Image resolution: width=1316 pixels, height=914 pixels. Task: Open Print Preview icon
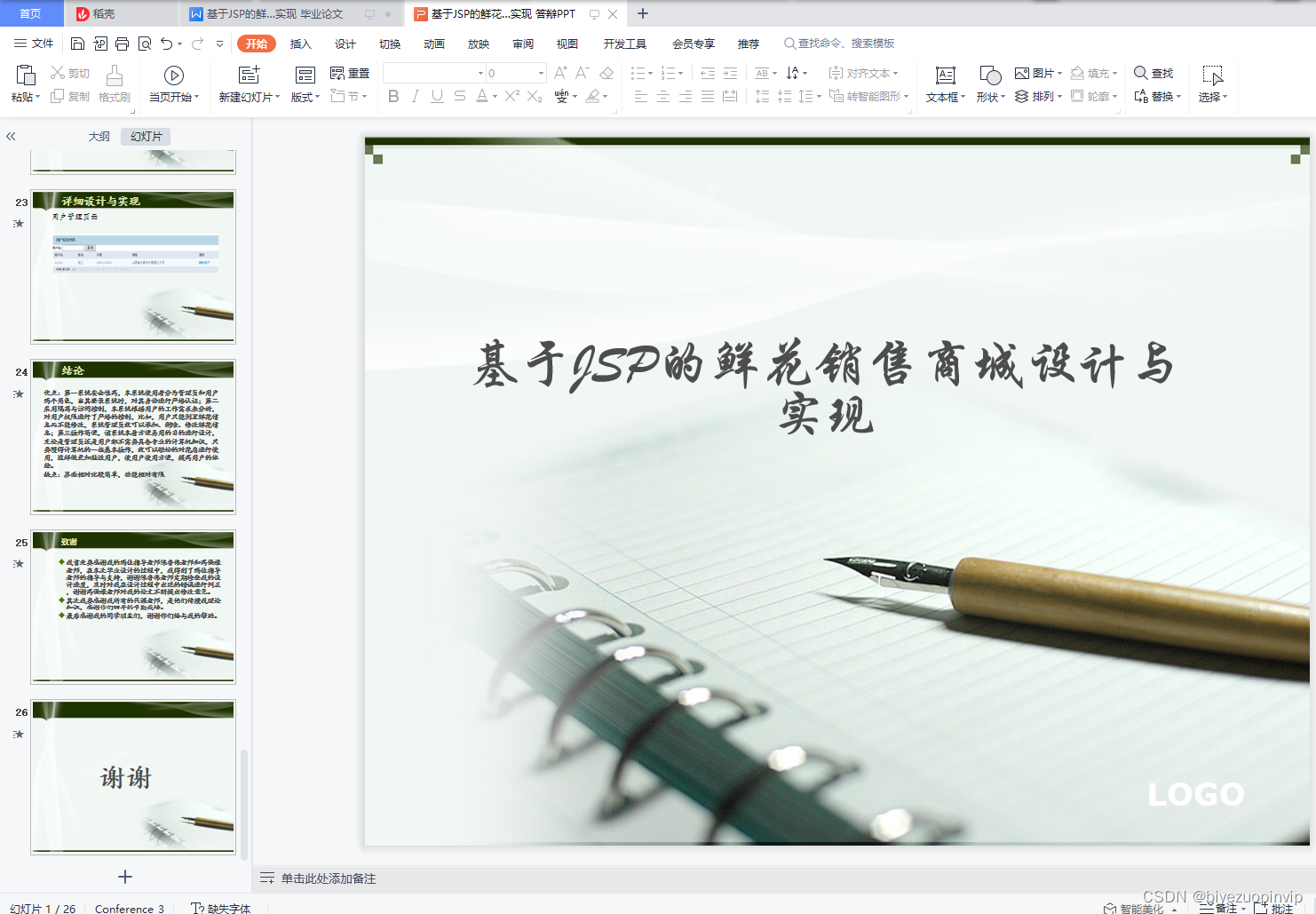(145, 44)
